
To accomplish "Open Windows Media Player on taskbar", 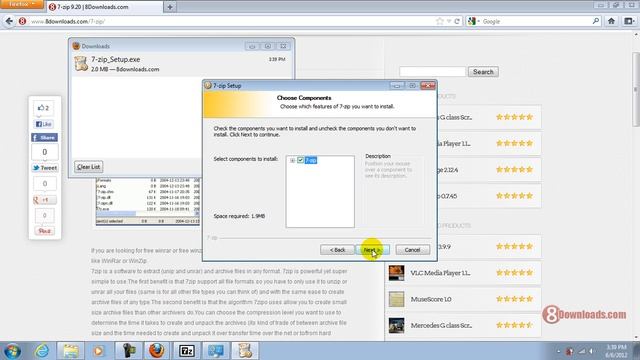I will point(98,351).
